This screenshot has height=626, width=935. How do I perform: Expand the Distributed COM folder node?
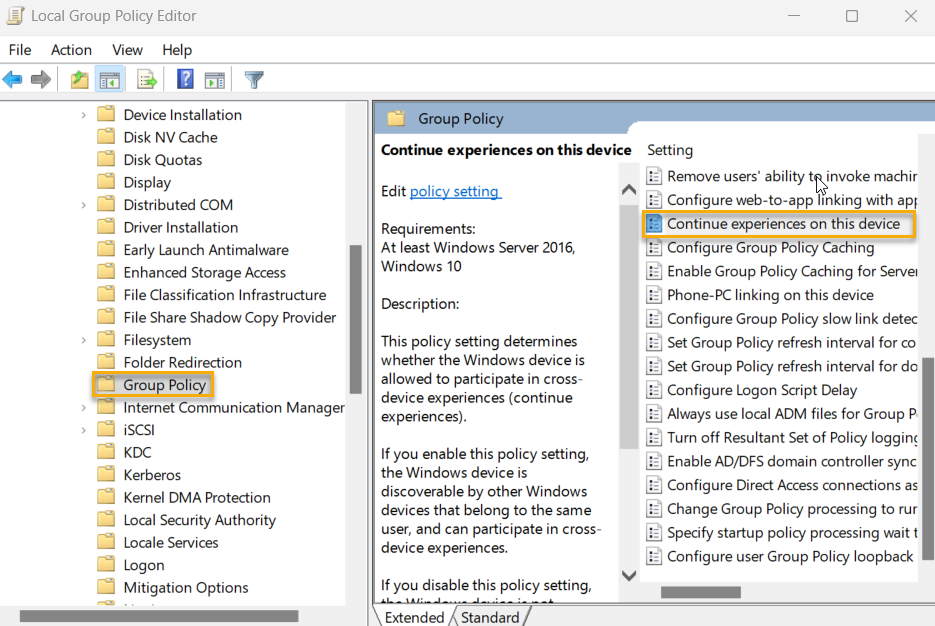tap(84, 205)
